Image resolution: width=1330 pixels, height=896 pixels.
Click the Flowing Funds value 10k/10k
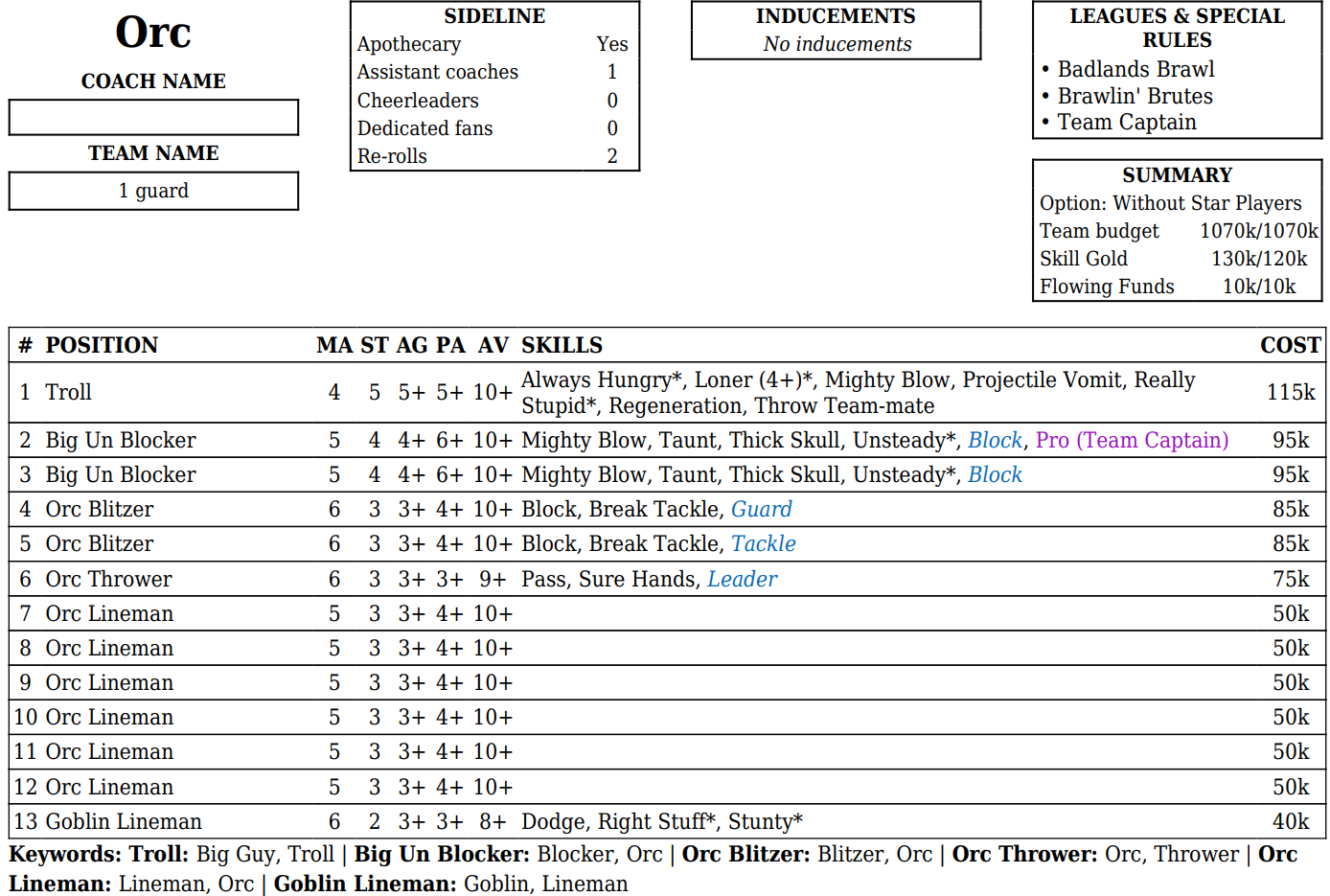(1259, 287)
